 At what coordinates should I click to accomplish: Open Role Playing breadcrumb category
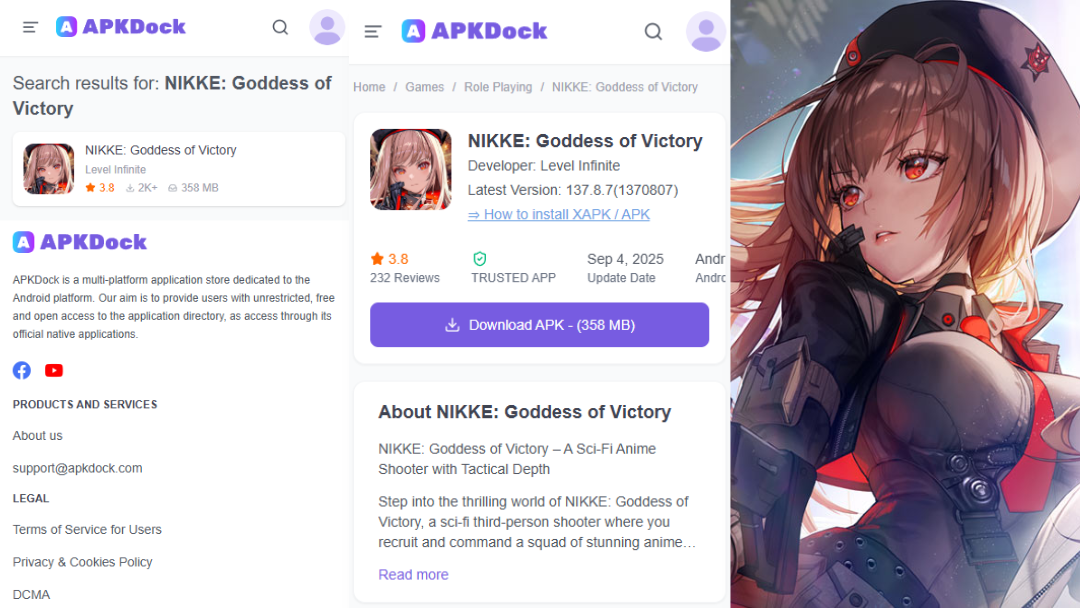point(498,87)
